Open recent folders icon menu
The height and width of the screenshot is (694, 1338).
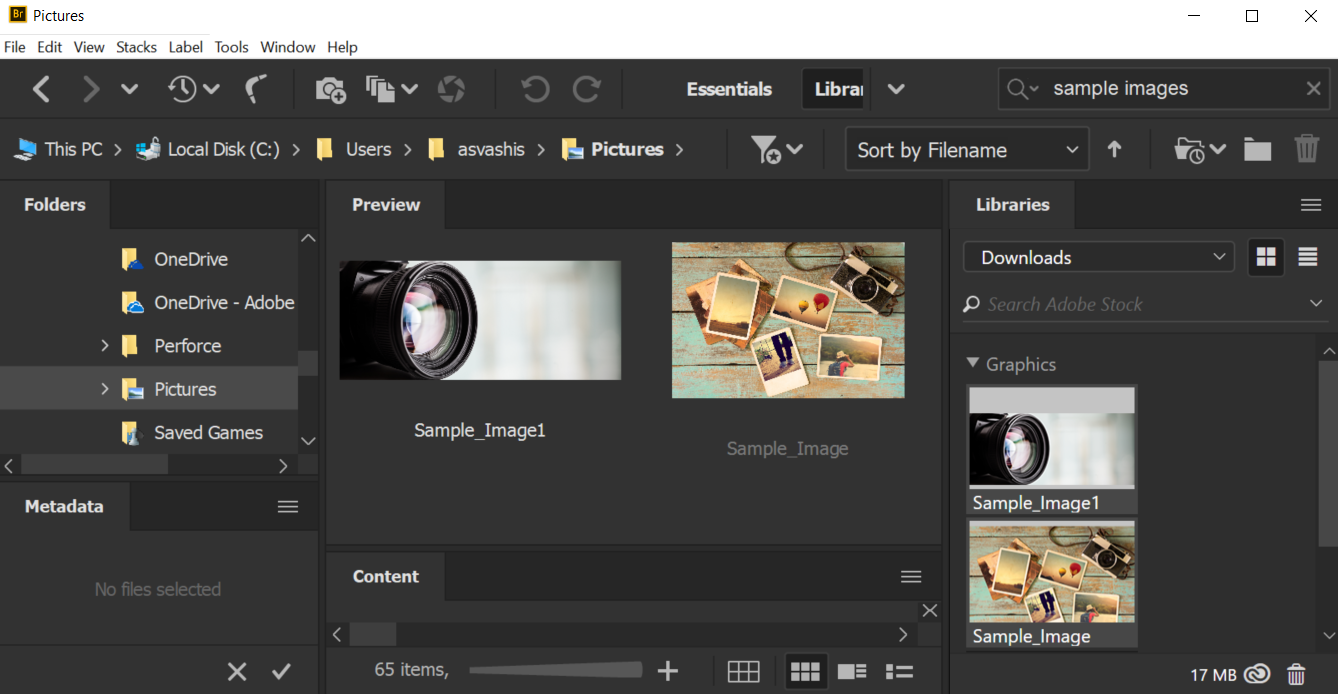[x=1200, y=150]
